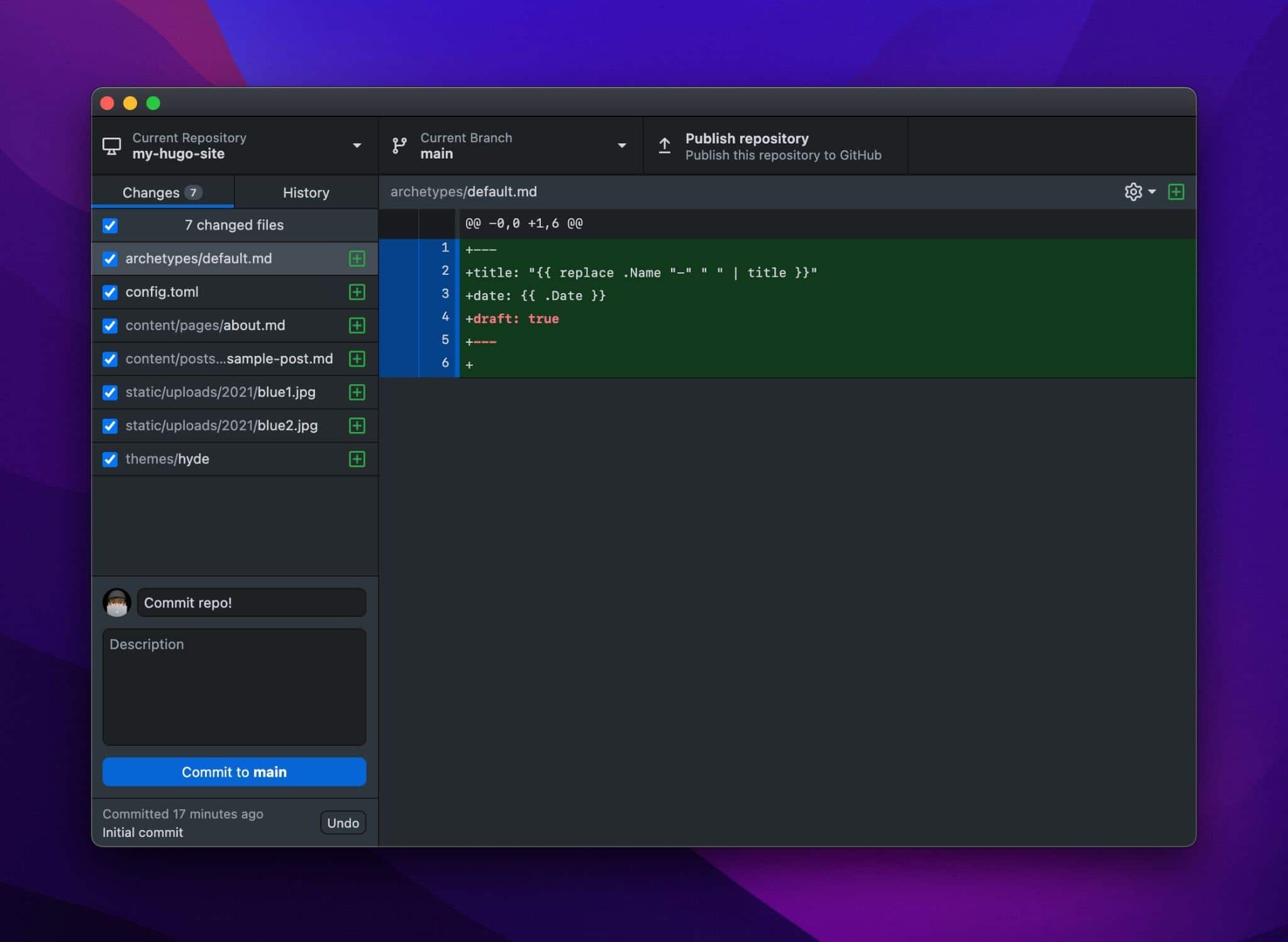The image size is (1288, 942).
Task: Expand the Current Branch main dropdown
Action: tap(621, 145)
